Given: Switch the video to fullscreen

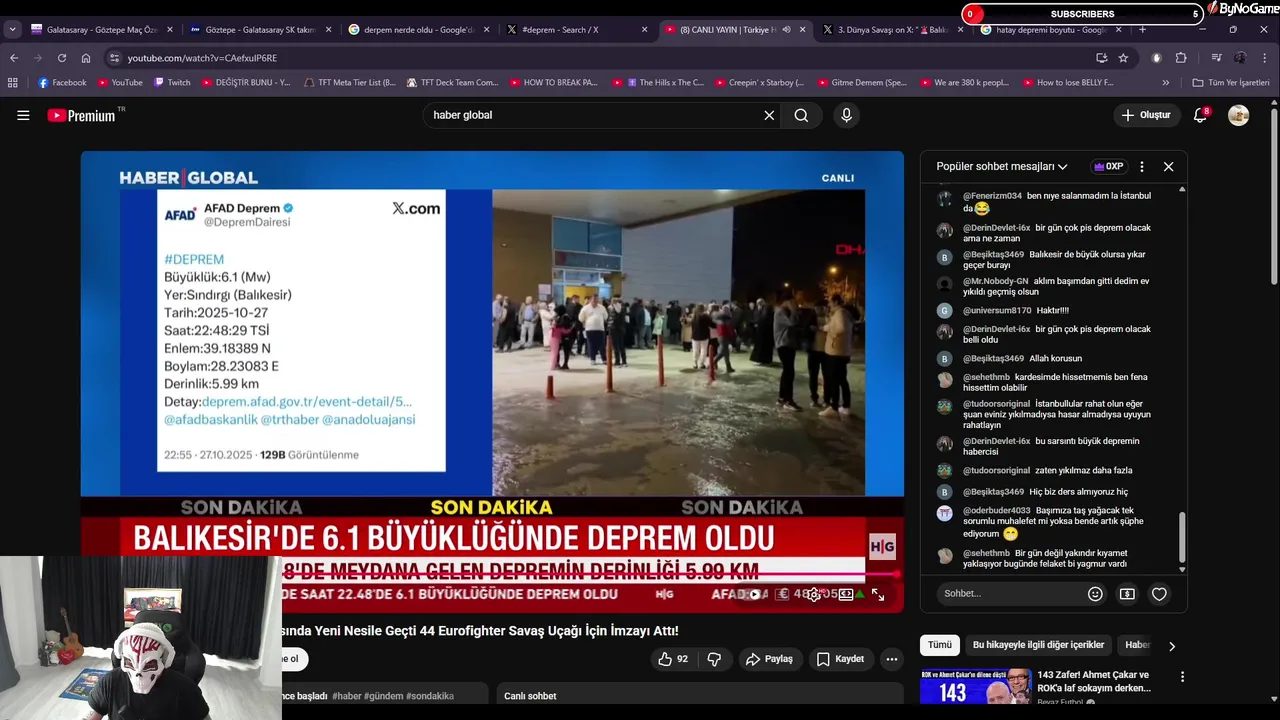Looking at the screenshot, I should pyautogui.click(x=878, y=594).
